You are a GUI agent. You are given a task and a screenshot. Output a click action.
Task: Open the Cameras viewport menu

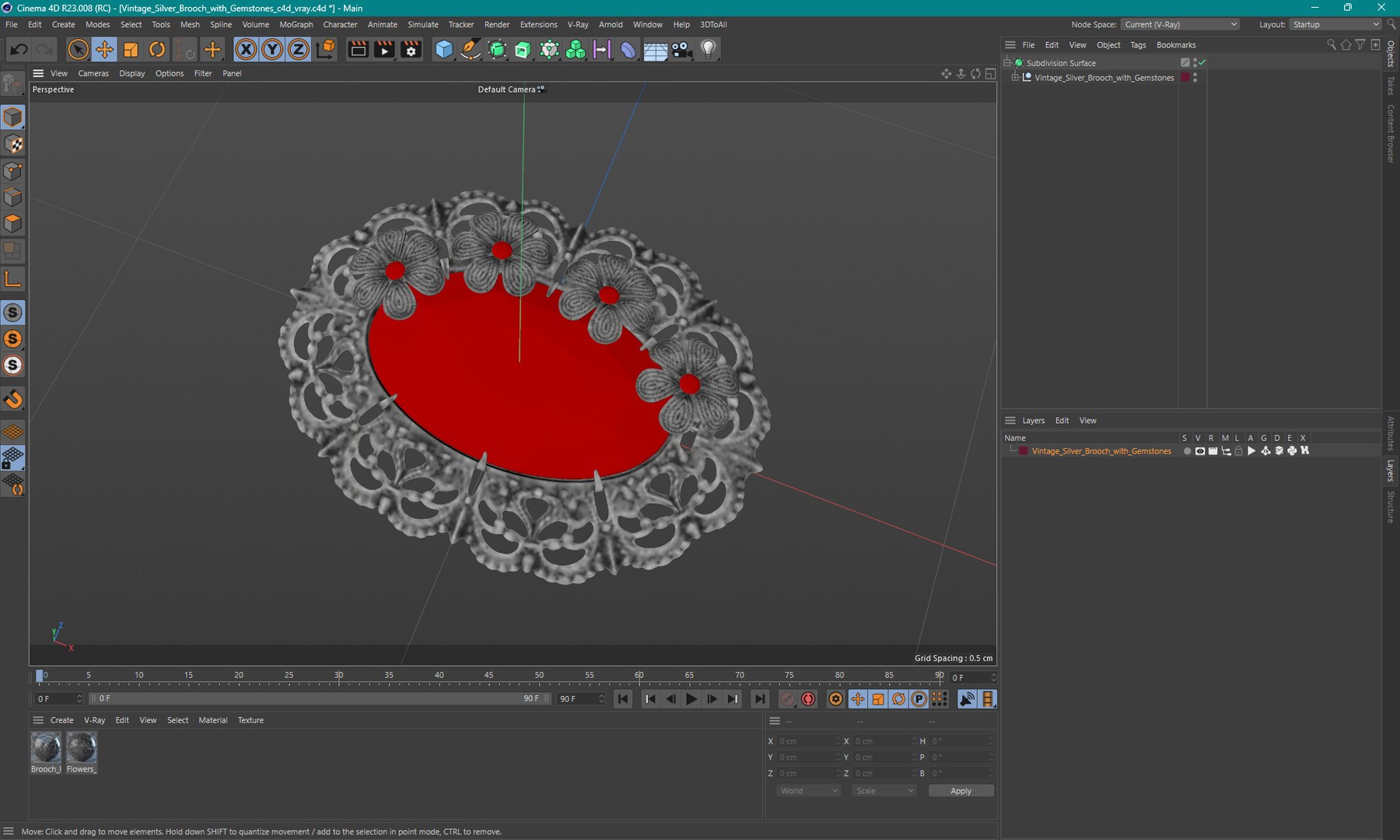93,74
